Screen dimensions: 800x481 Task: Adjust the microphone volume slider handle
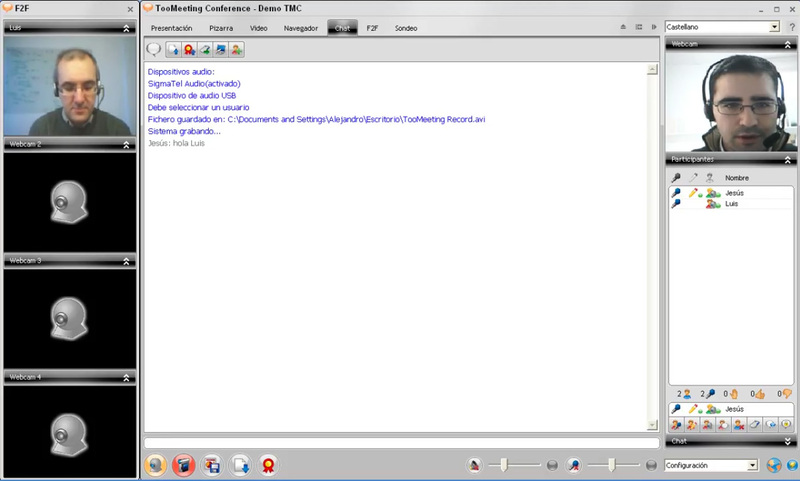coord(612,465)
